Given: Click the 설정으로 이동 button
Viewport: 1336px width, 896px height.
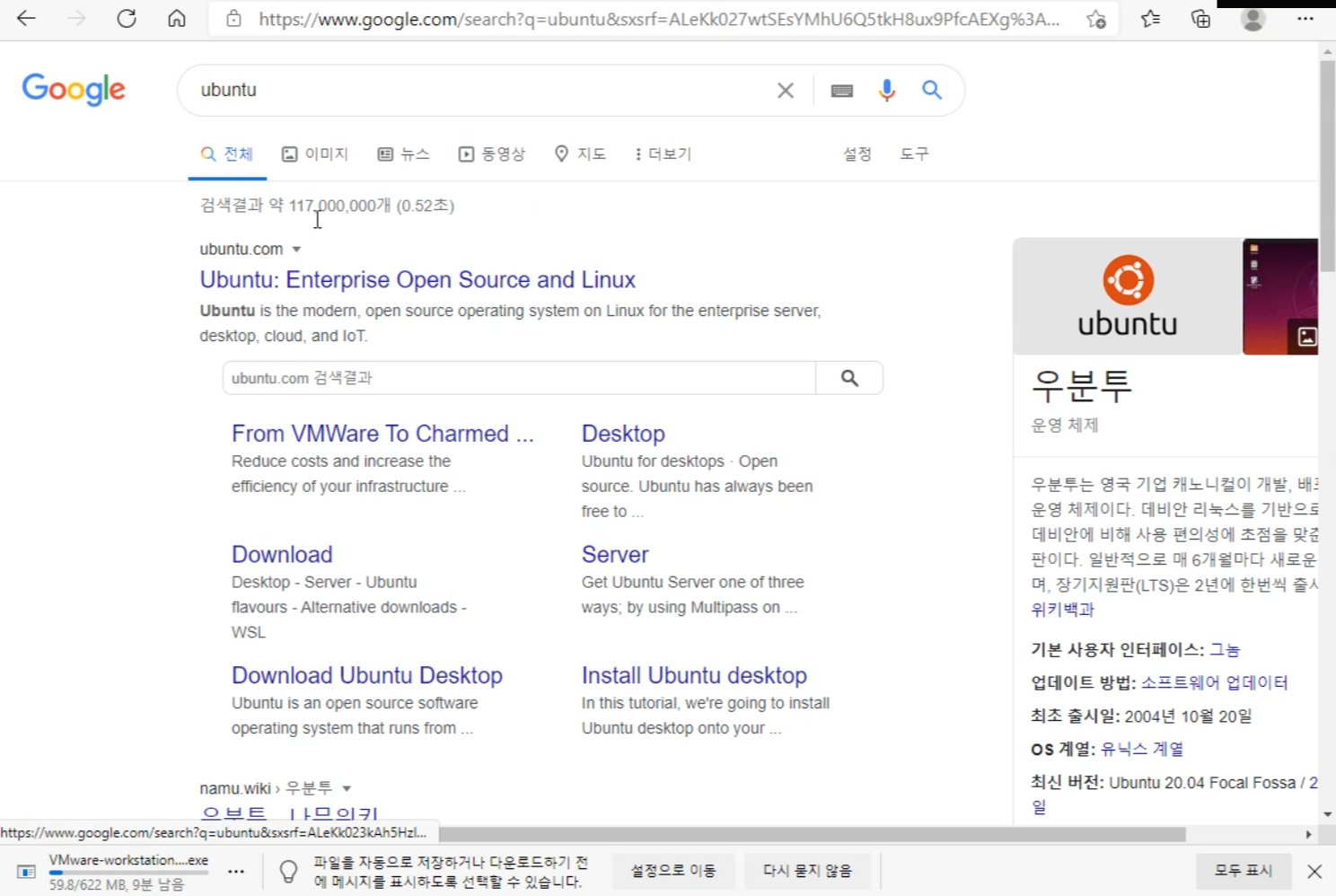Looking at the screenshot, I should [673, 871].
